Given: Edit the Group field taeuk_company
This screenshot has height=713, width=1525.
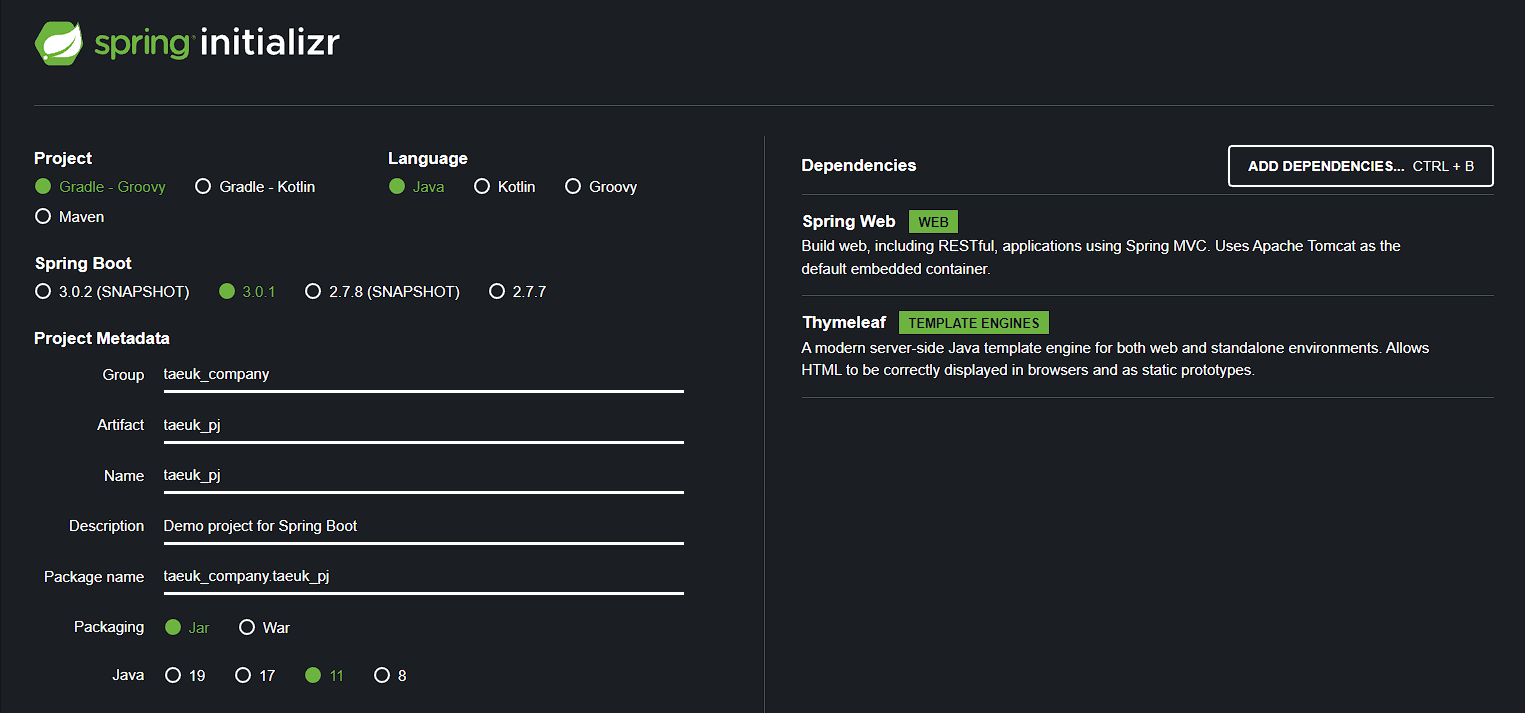Looking at the screenshot, I should tap(423, 375).
